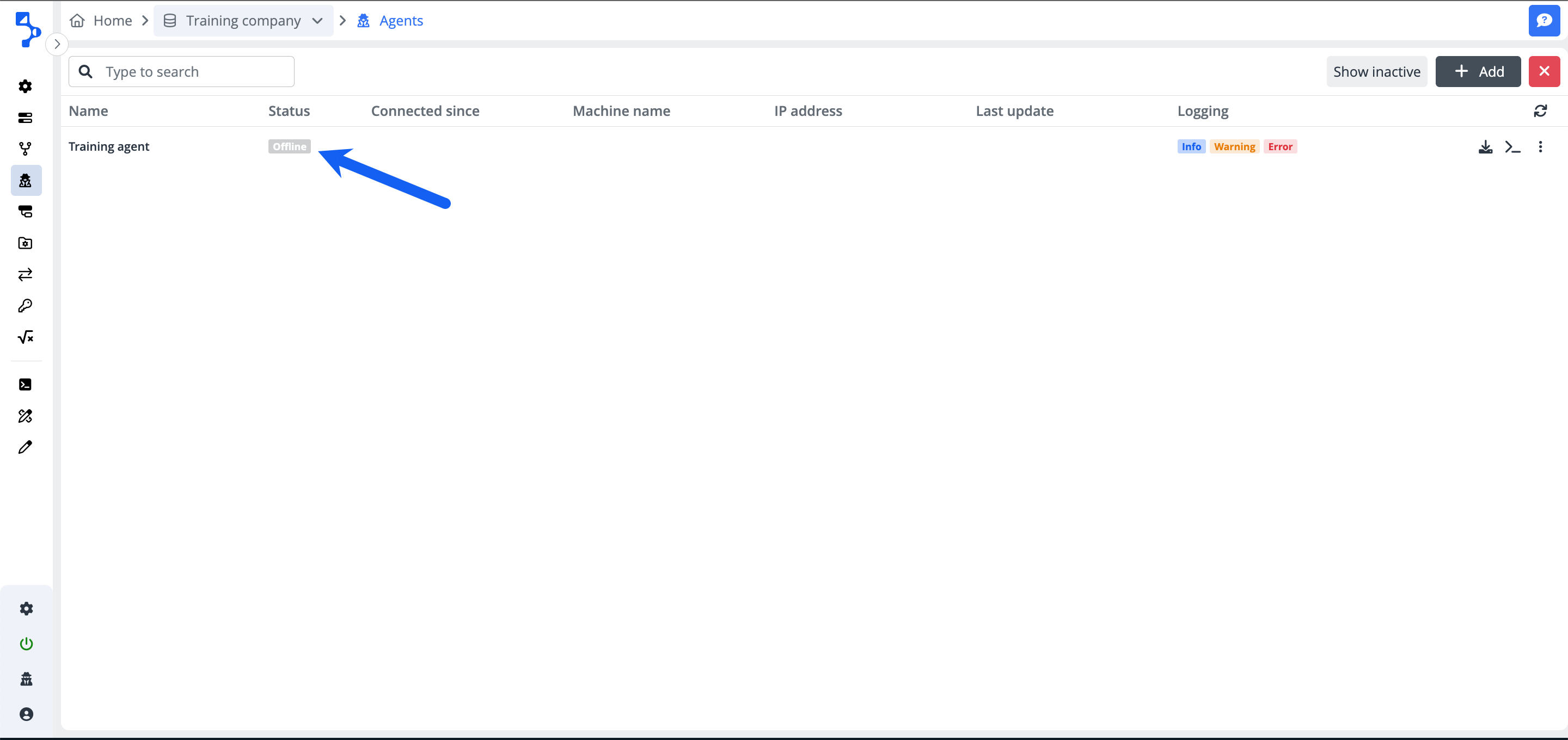Viewport: 1568px width, 740px height.
Task: Open three-dot menu for Training agent
Action: click(1540, 147)
